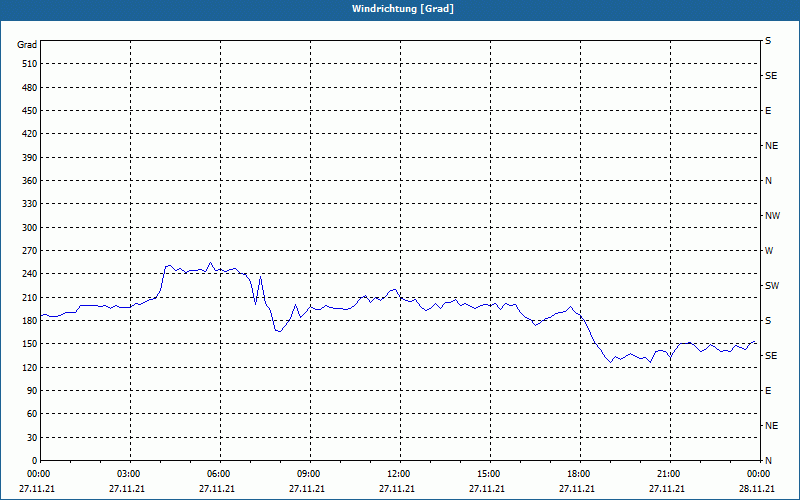Click the 120 degree axis label

pyautogui.click(x=29, y=368)
